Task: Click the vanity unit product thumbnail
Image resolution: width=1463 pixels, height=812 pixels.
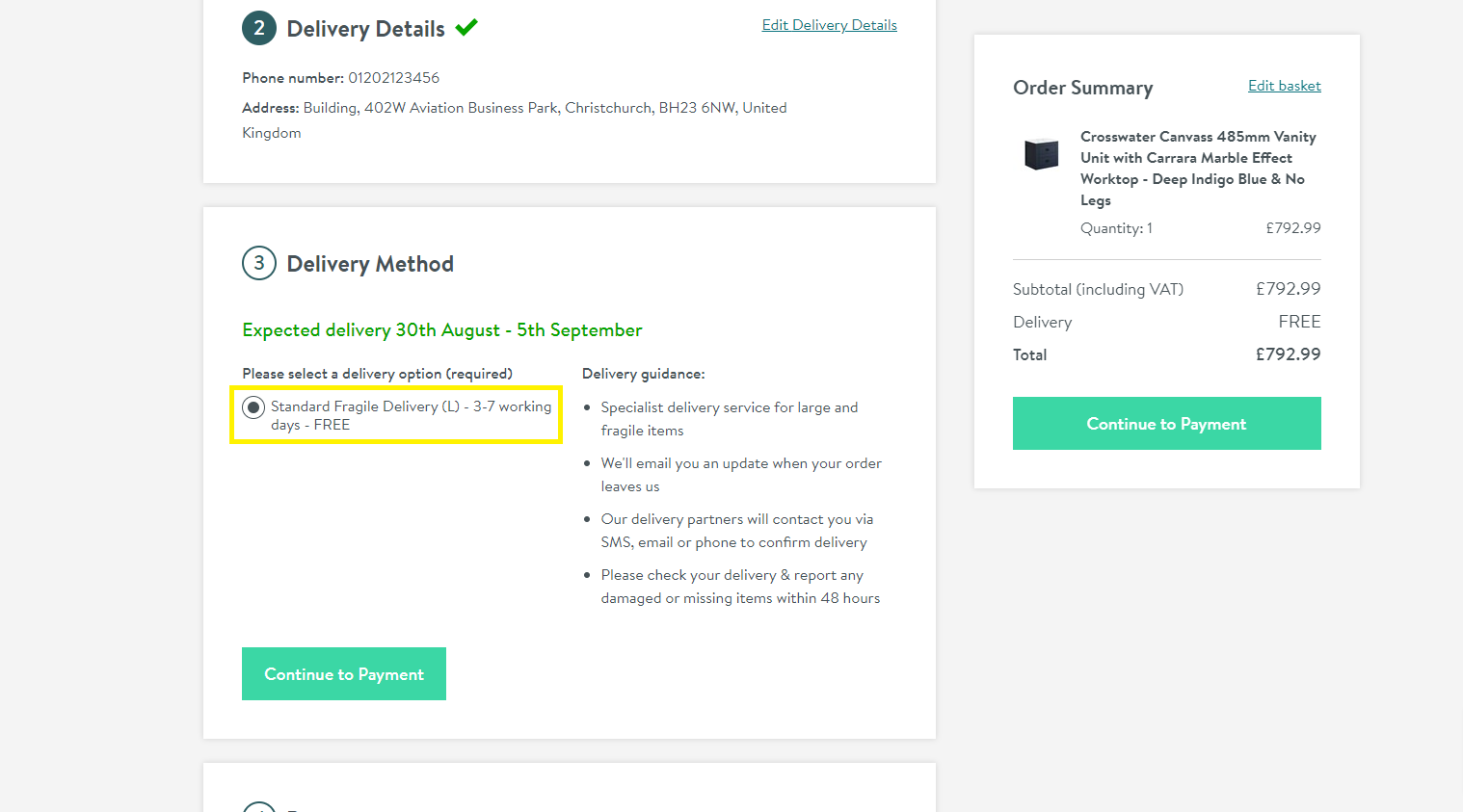Action: pyautogui.click(x=1041, y=154)
